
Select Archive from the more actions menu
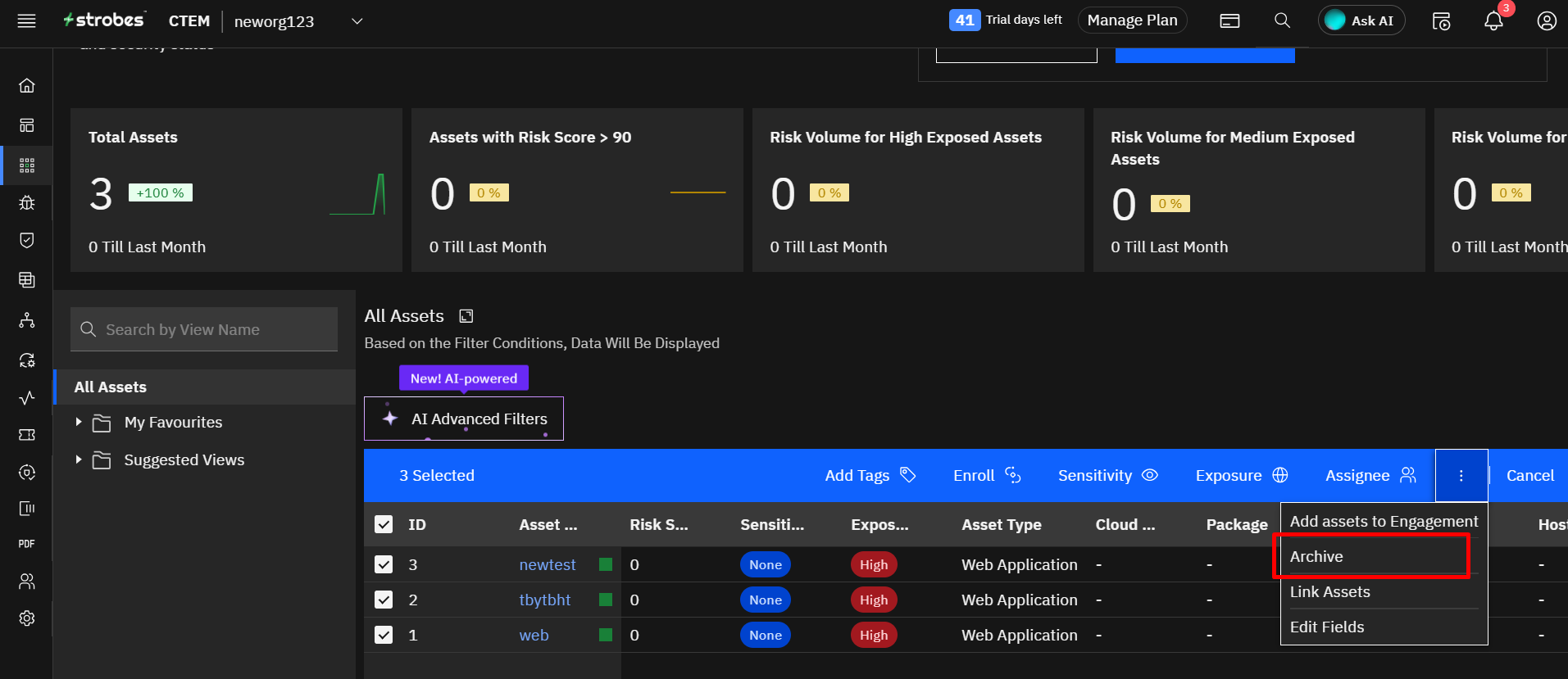tap(1316, 557)
